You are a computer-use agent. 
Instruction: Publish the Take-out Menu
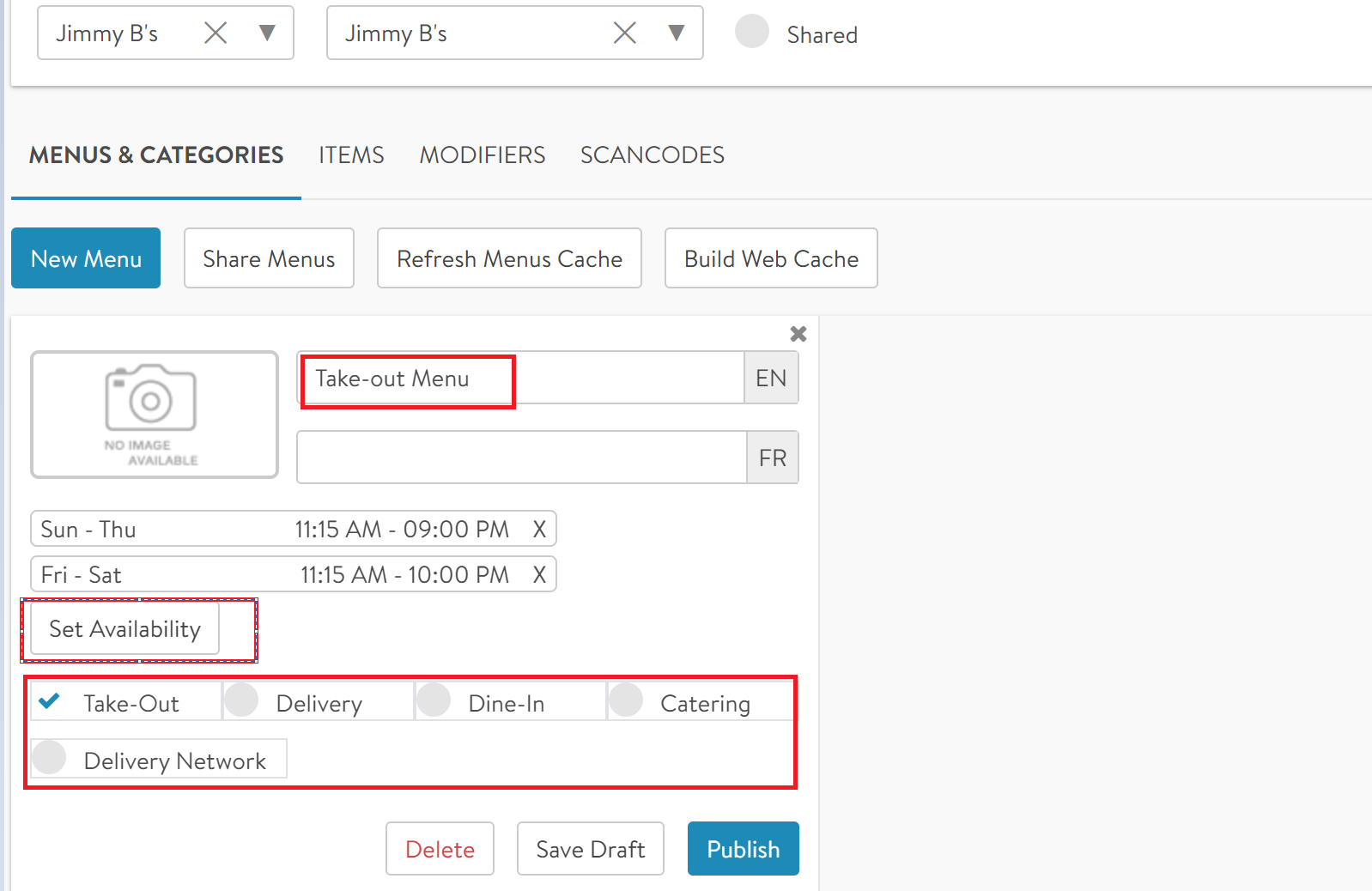pyautogui.click(x=743, y=849)
